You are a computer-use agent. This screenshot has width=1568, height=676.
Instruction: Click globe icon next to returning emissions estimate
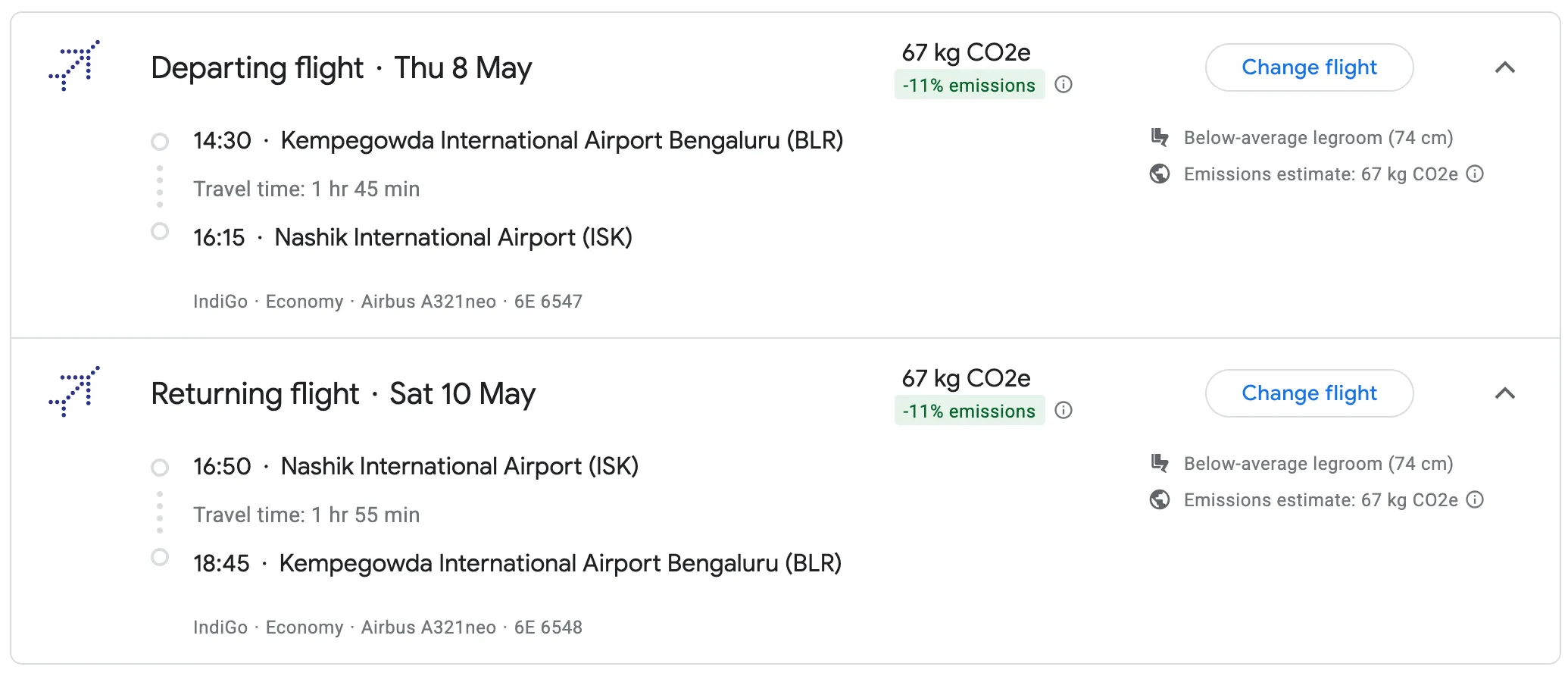(x=1160, y=500)
